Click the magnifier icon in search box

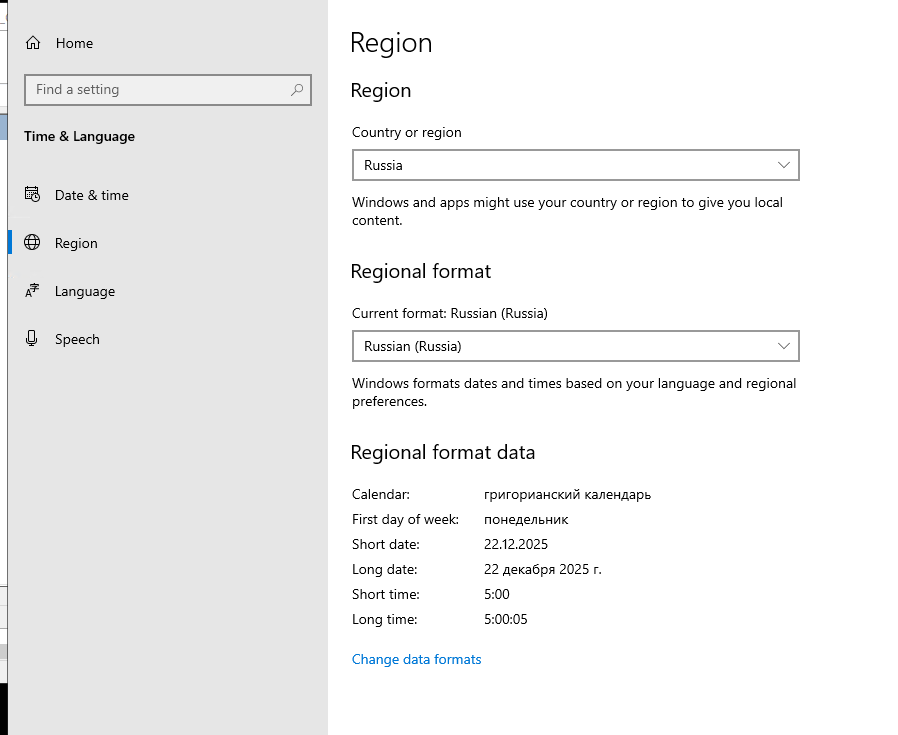pos(297,90)
